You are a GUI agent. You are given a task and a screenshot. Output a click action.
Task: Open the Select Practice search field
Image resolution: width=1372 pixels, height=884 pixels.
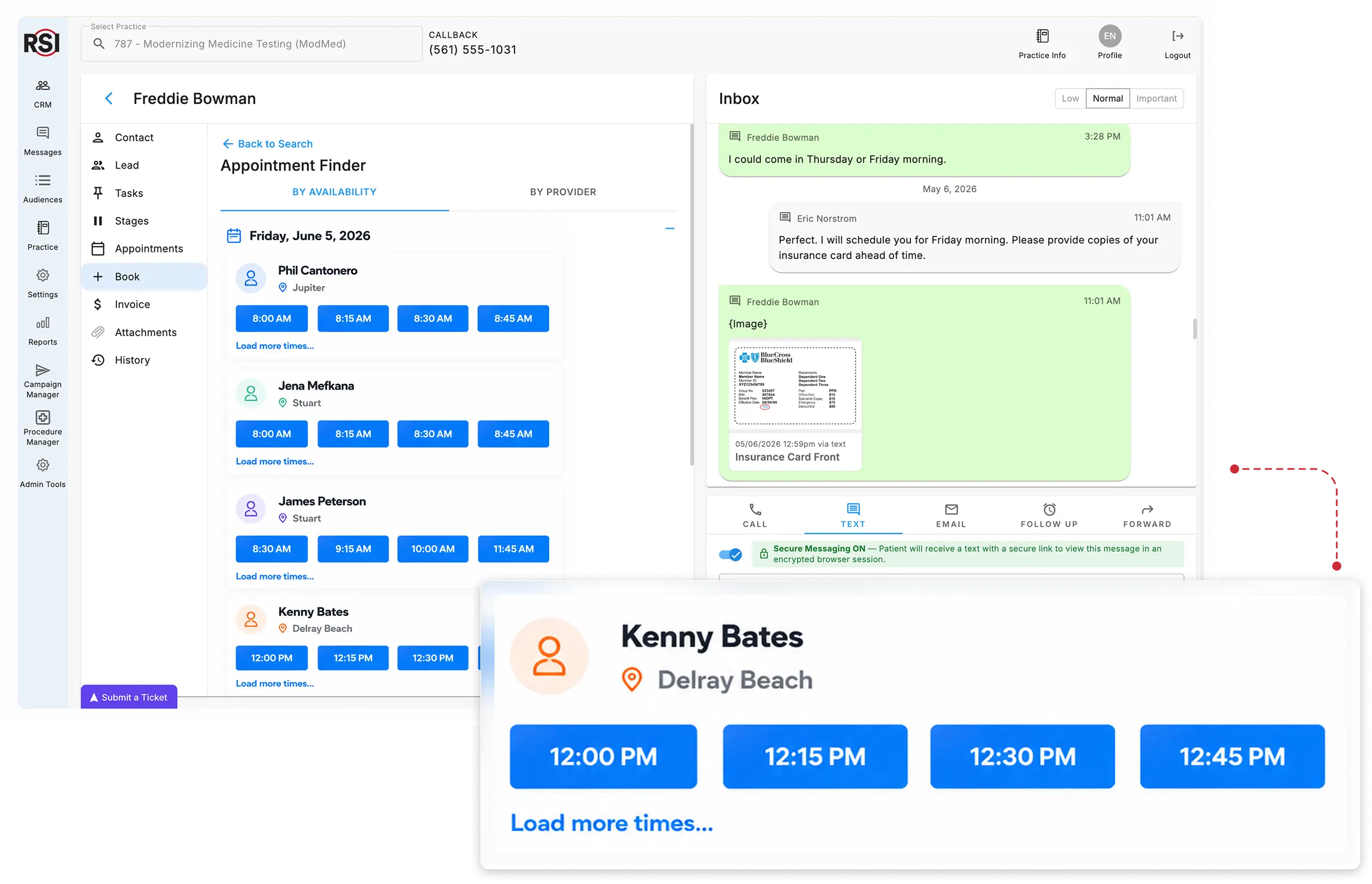(252, 44)
